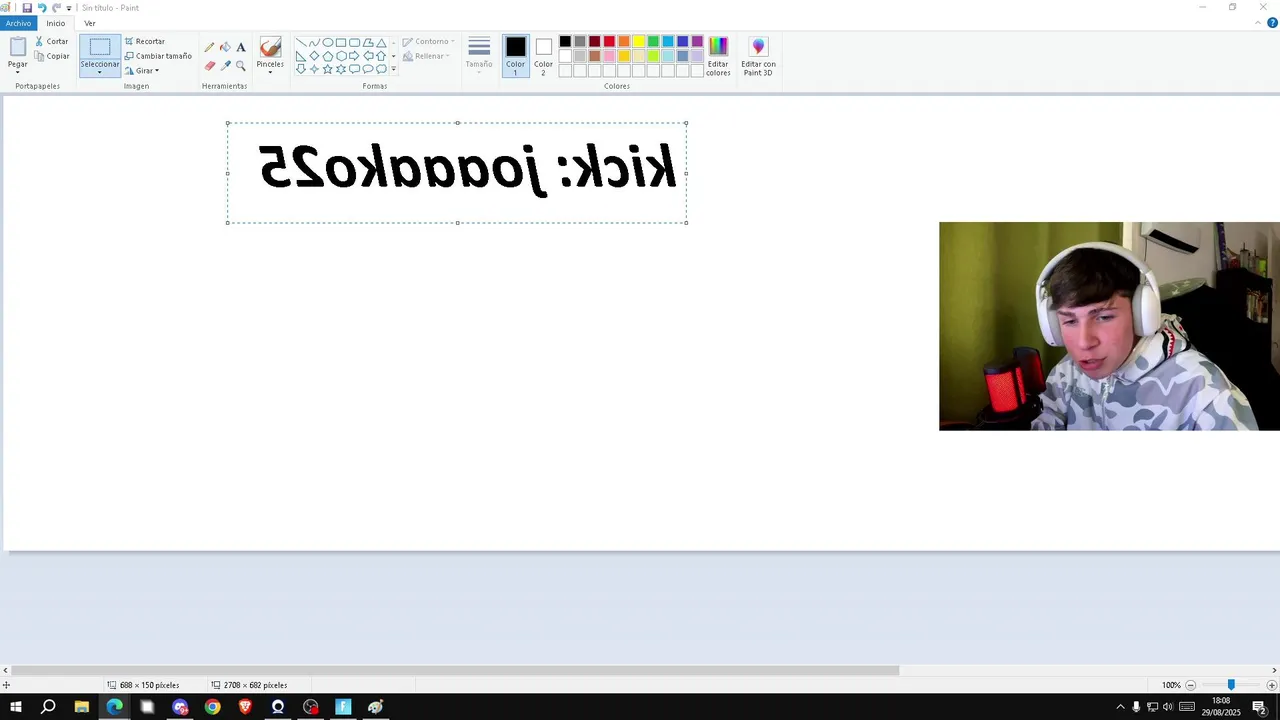
Task: Toggle the Seleccionar rectangular selection tool
Action: click(x=100, y=47)
